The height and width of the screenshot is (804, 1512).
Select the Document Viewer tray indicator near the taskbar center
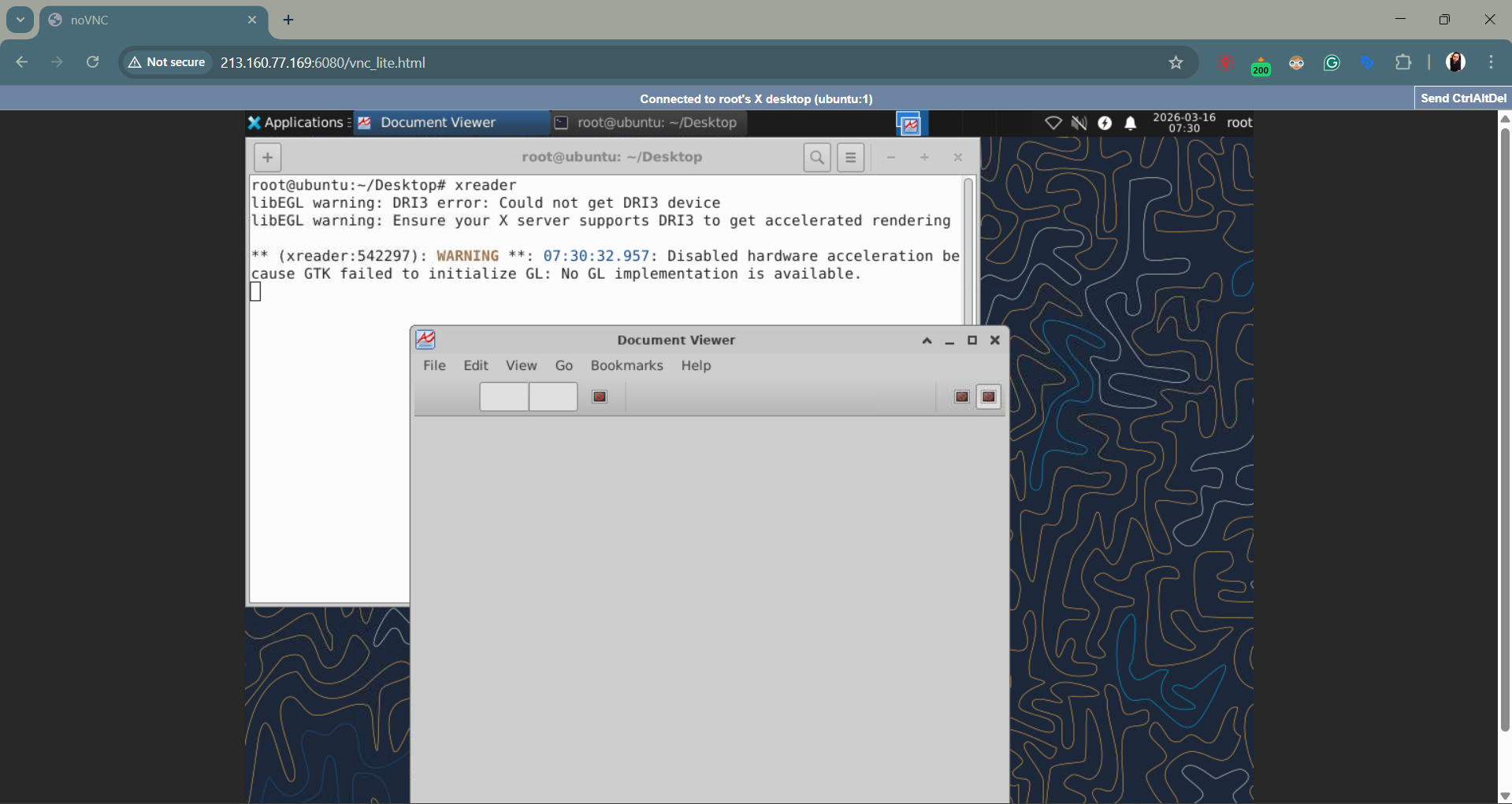910,124
